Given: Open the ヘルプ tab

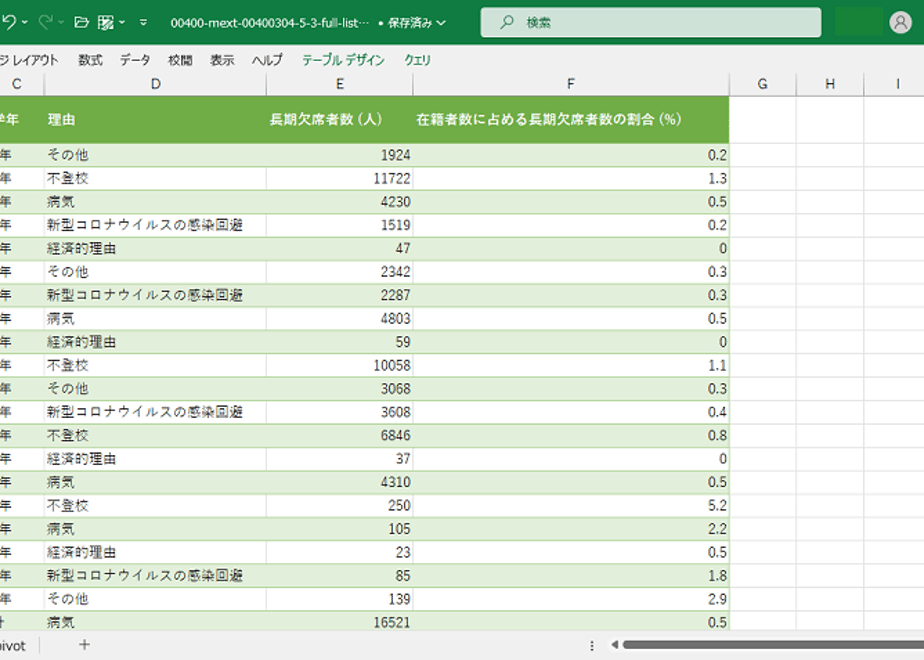Looking at the screenshot, I should click(268, 60).
